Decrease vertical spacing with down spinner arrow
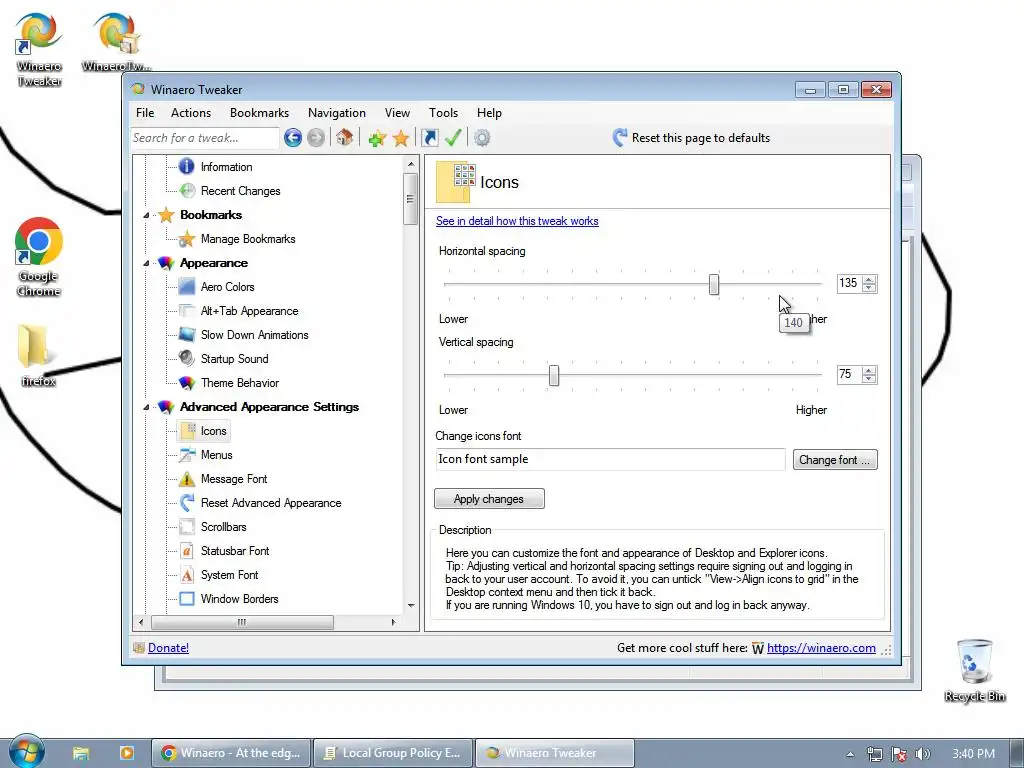 (869, 378)
